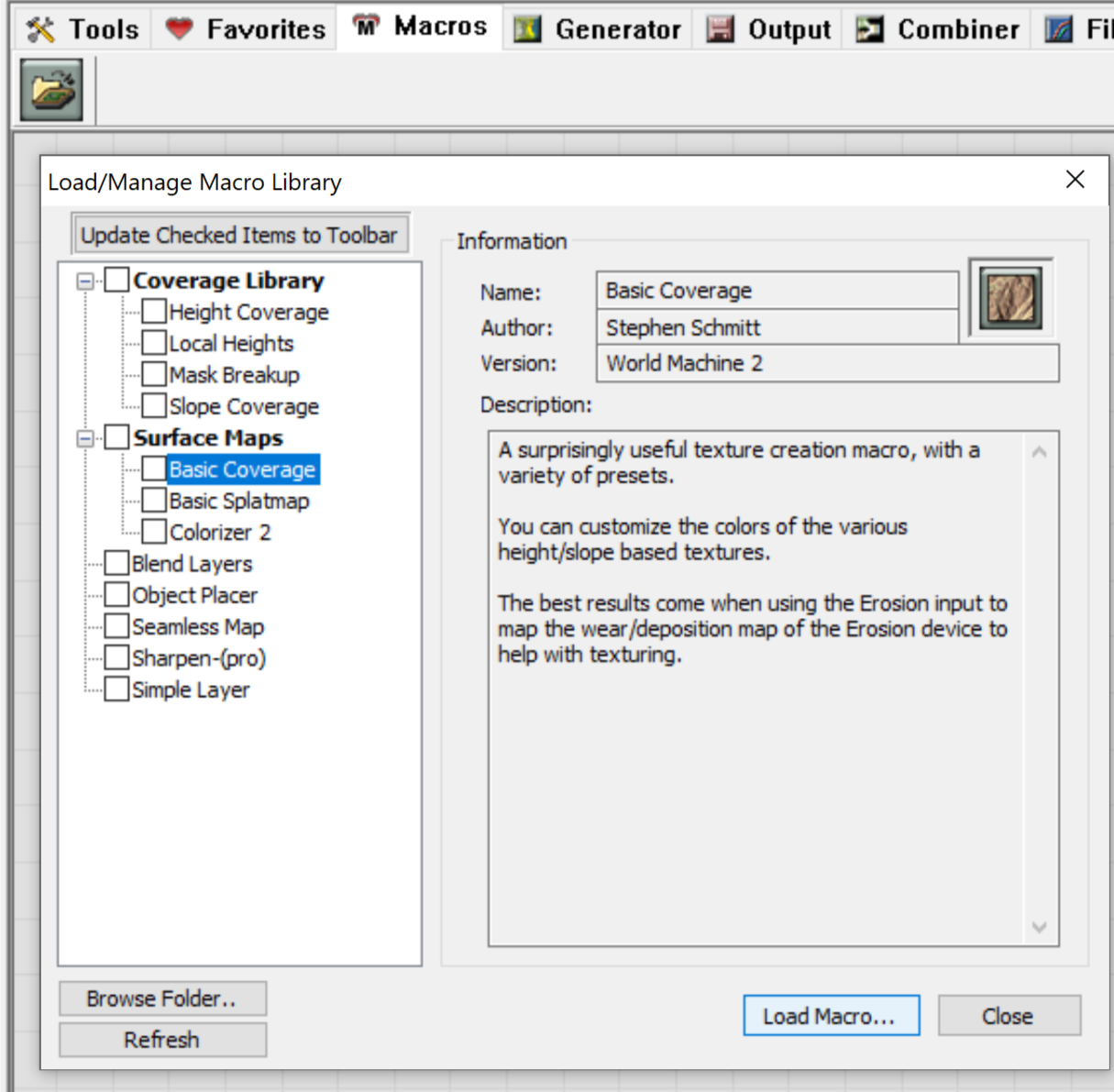This screenshot has width=1114, height=1092.
Task: Open the Tools tab with wrench icon
Action: [83, 29]
